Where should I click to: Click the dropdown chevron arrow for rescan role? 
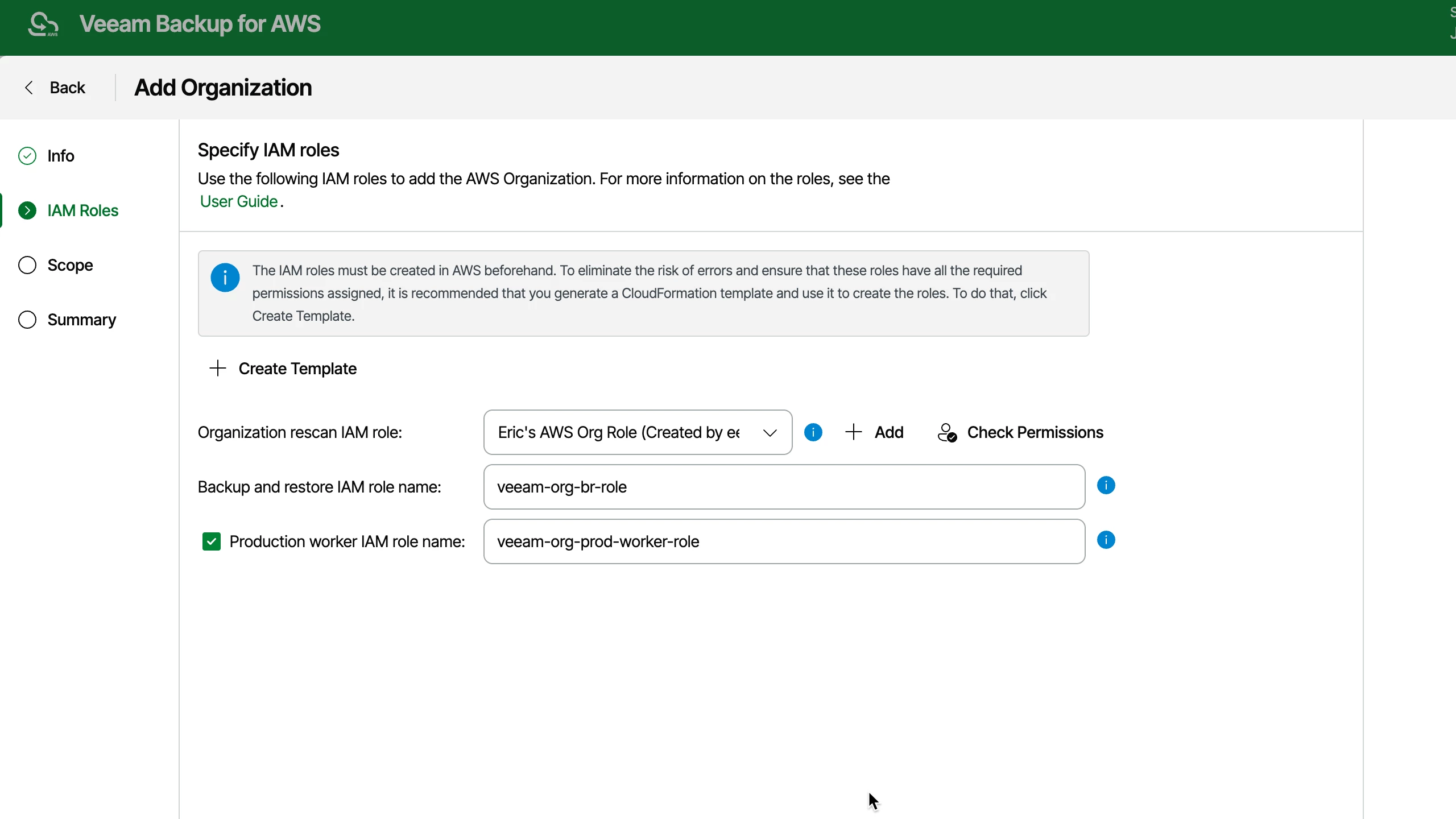(x=770, y=433)
